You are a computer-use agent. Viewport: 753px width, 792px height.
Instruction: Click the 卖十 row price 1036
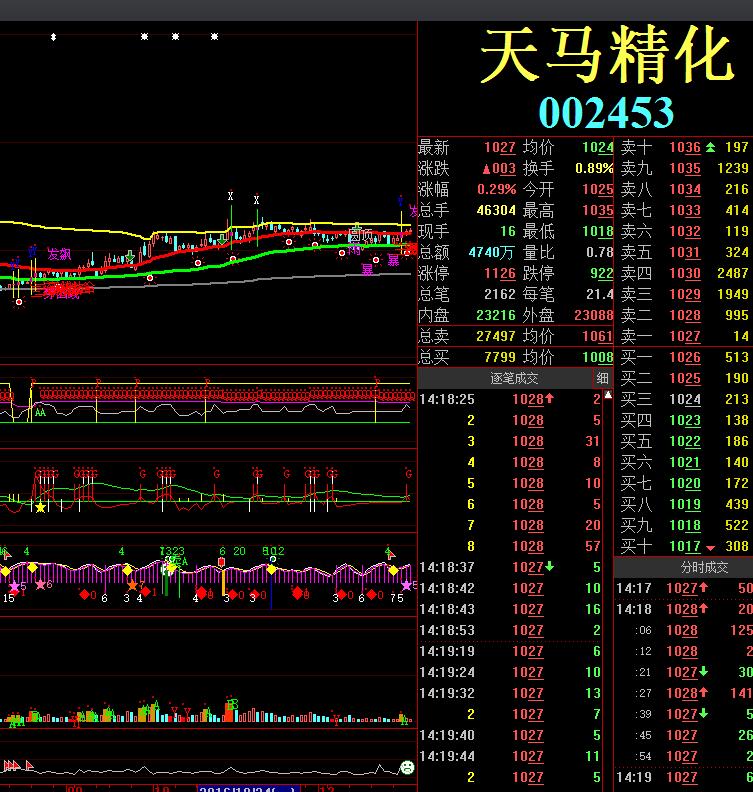click(685, 147)
